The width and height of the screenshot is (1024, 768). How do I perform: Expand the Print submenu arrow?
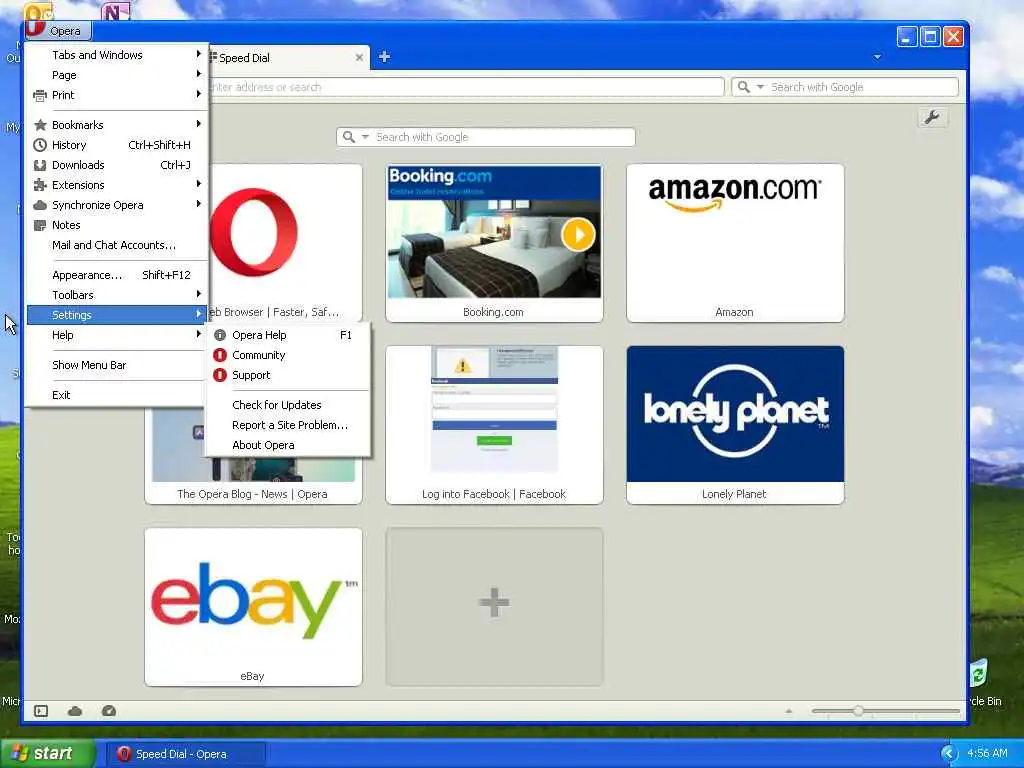(199, 94)
